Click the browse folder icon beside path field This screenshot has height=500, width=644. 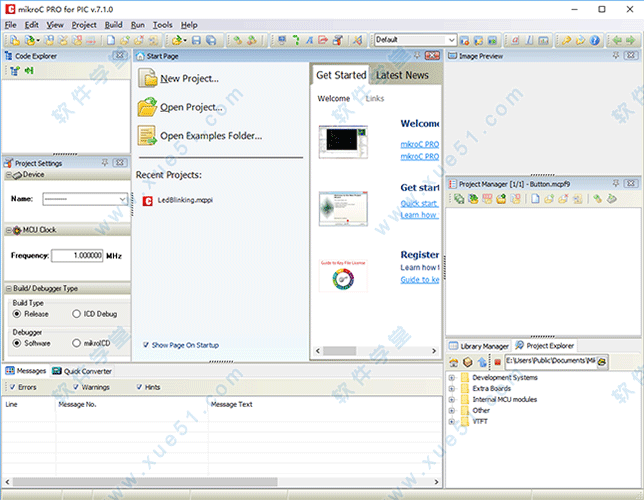[x=602, y=362]
